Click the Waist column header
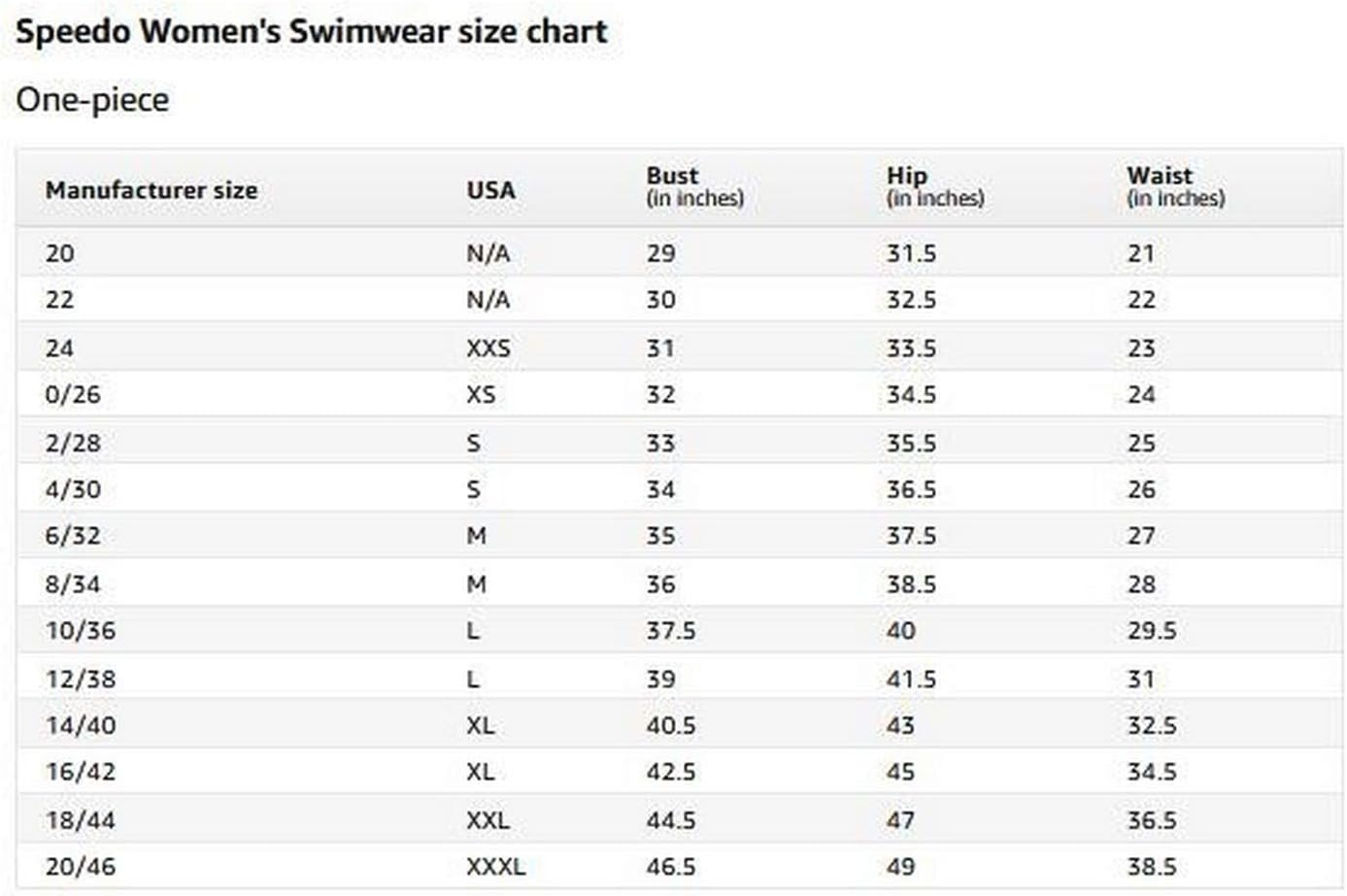1347x896 pixels. (1175, 186)
